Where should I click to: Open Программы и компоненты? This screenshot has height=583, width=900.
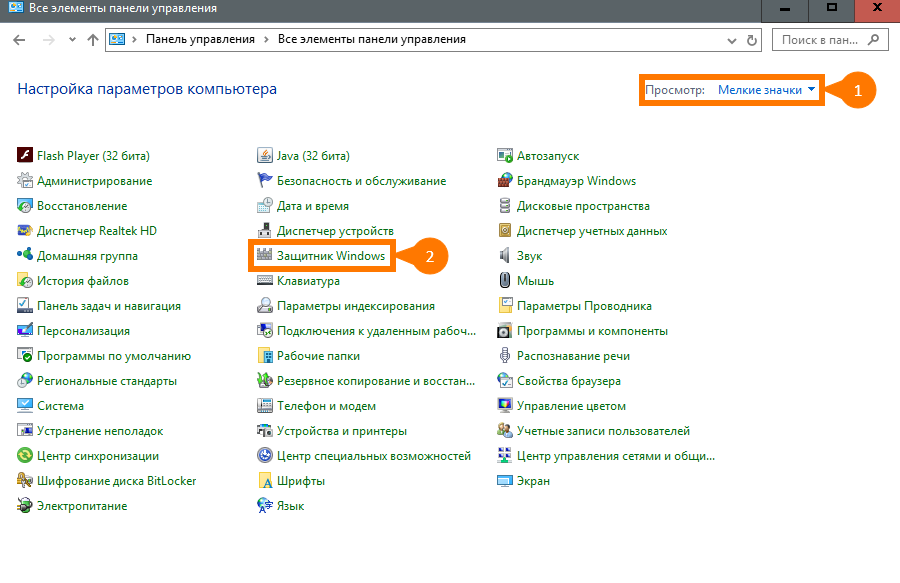(x=592, y=331)
